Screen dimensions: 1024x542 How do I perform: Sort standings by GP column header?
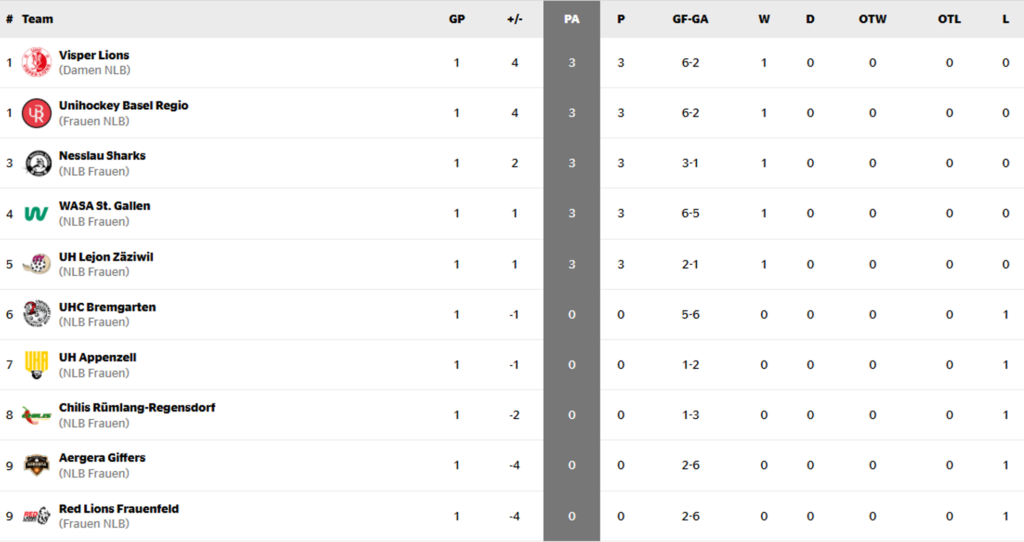pos(457,19)
